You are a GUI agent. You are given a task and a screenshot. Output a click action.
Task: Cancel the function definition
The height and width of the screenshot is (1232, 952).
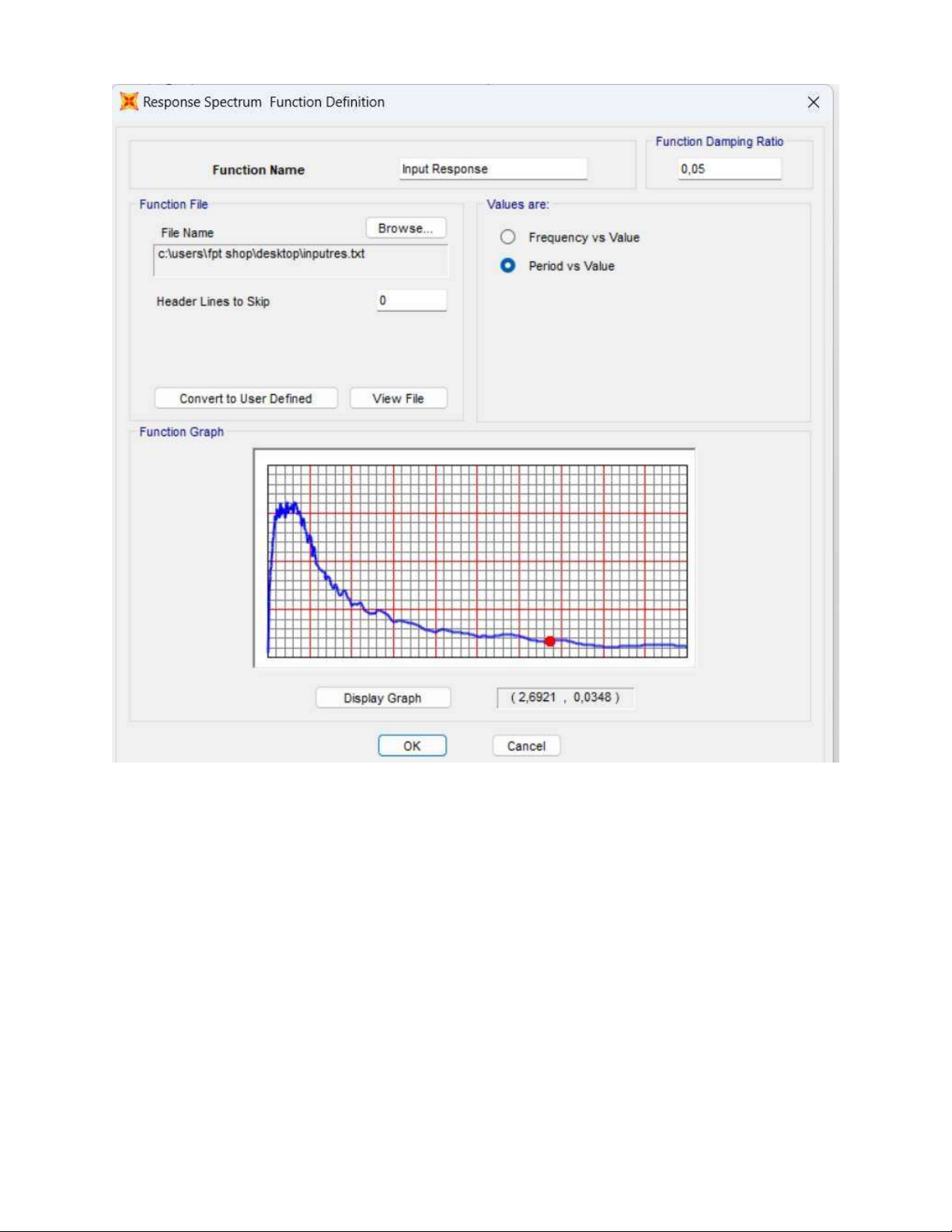pos(526,746)
